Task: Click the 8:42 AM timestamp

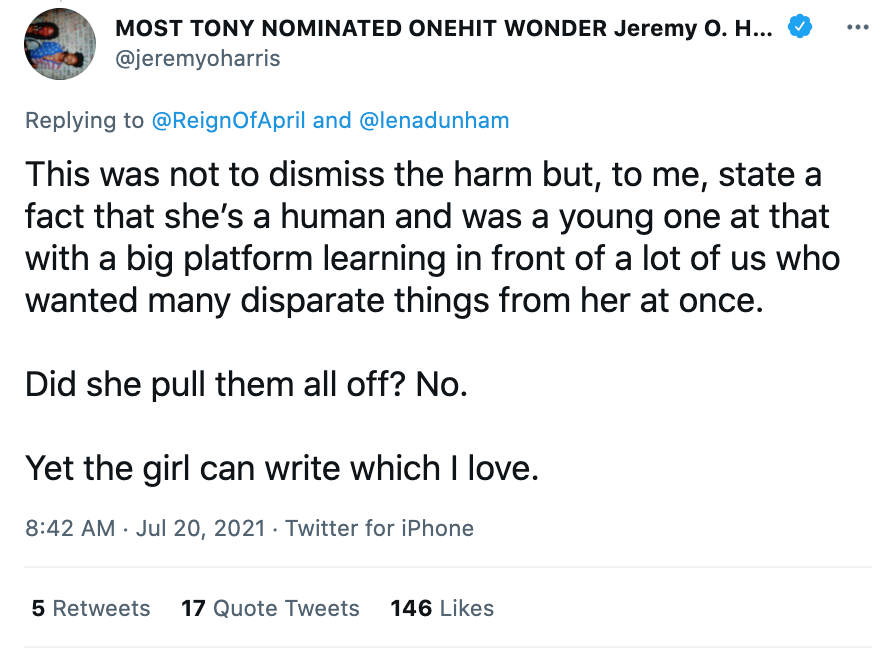Action: 70,528
